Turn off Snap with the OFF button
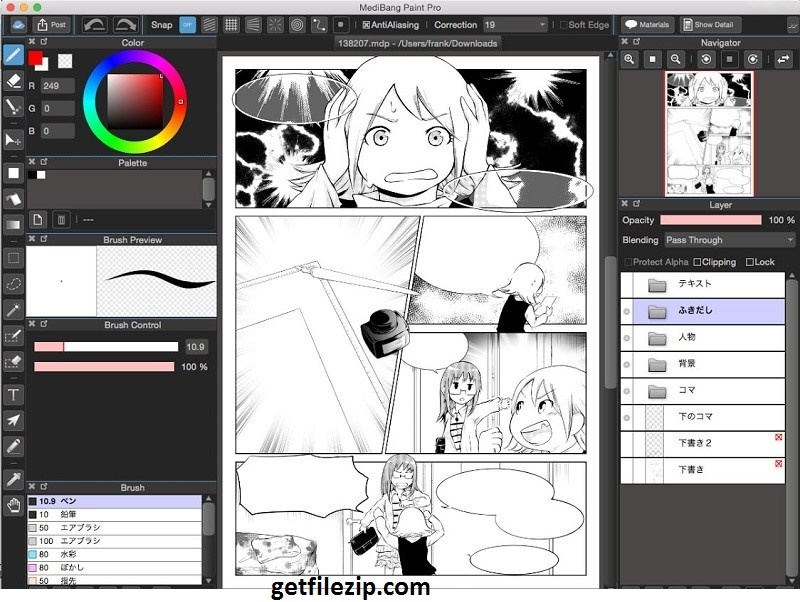 point(187,24)
